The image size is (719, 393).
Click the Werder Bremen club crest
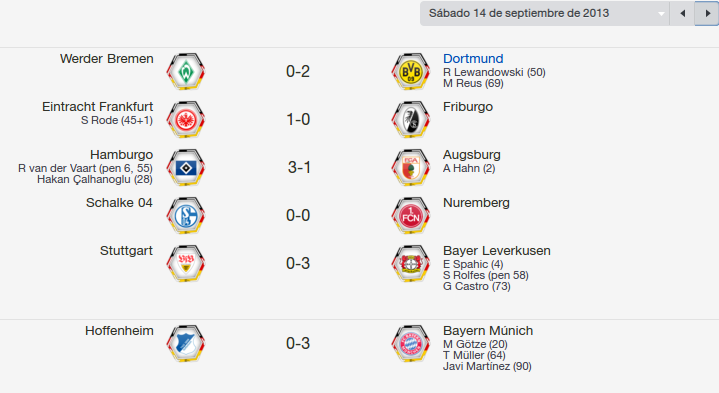pyautogui.click(x=186, y=72)
